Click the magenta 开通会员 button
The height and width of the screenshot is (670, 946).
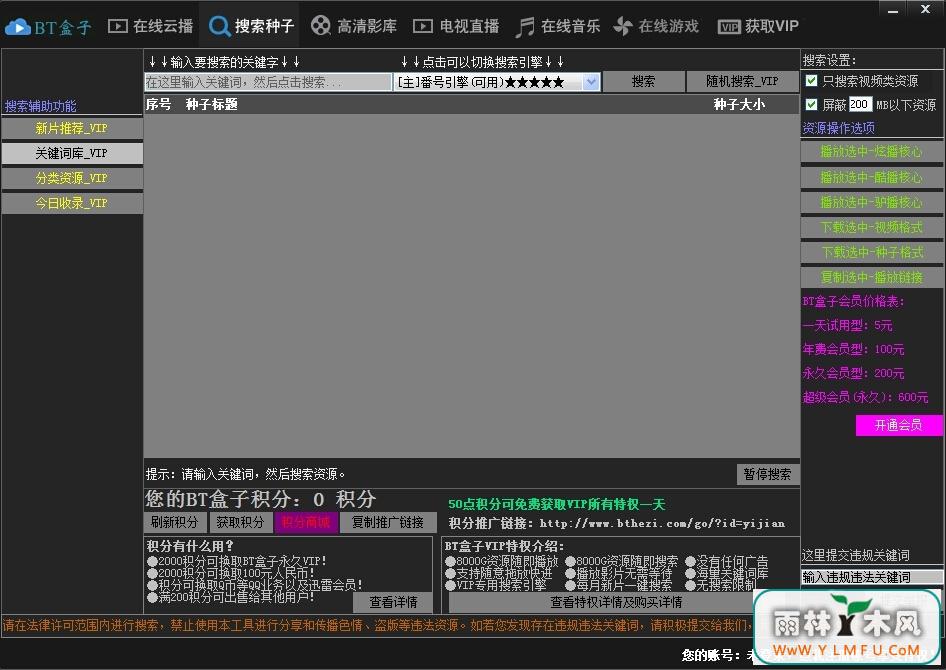[x=898, y=425]
